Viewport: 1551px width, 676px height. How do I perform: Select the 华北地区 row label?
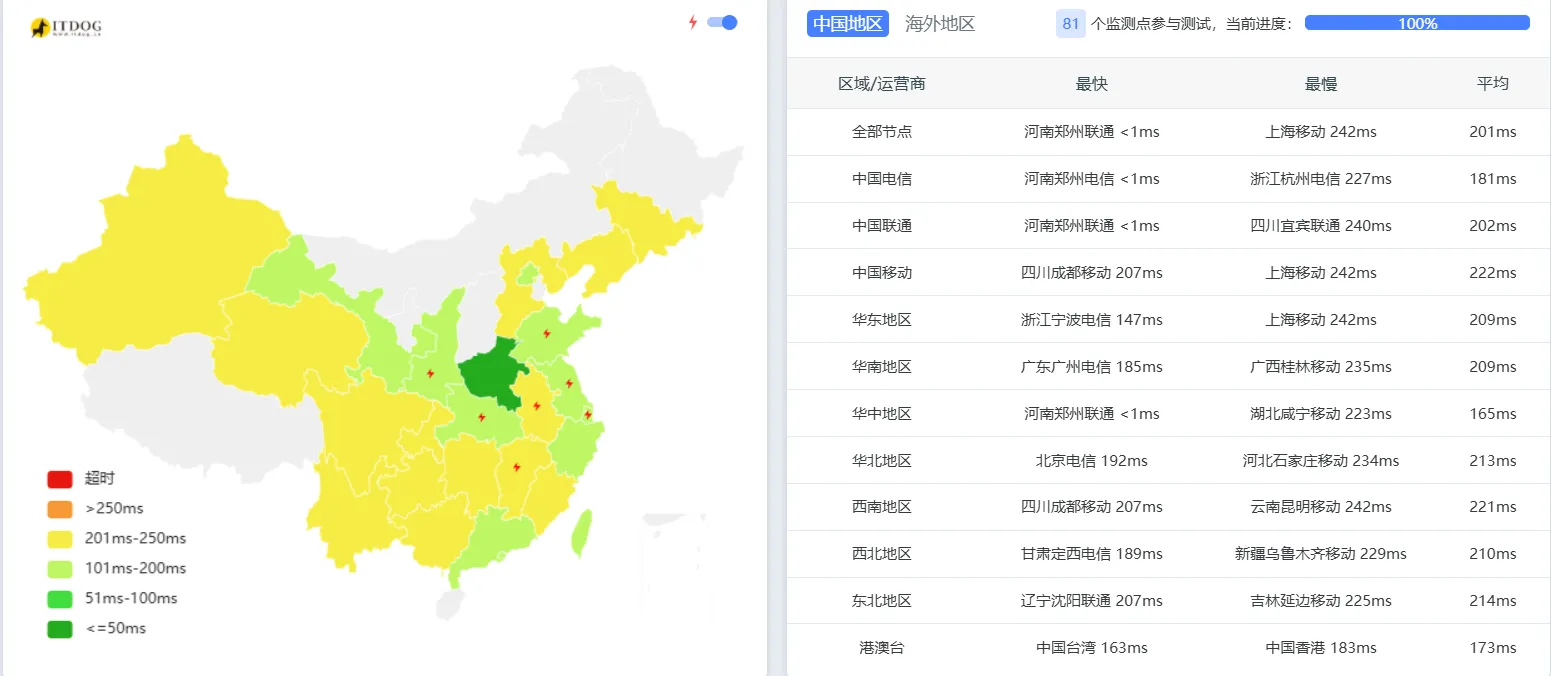point(882,461)
